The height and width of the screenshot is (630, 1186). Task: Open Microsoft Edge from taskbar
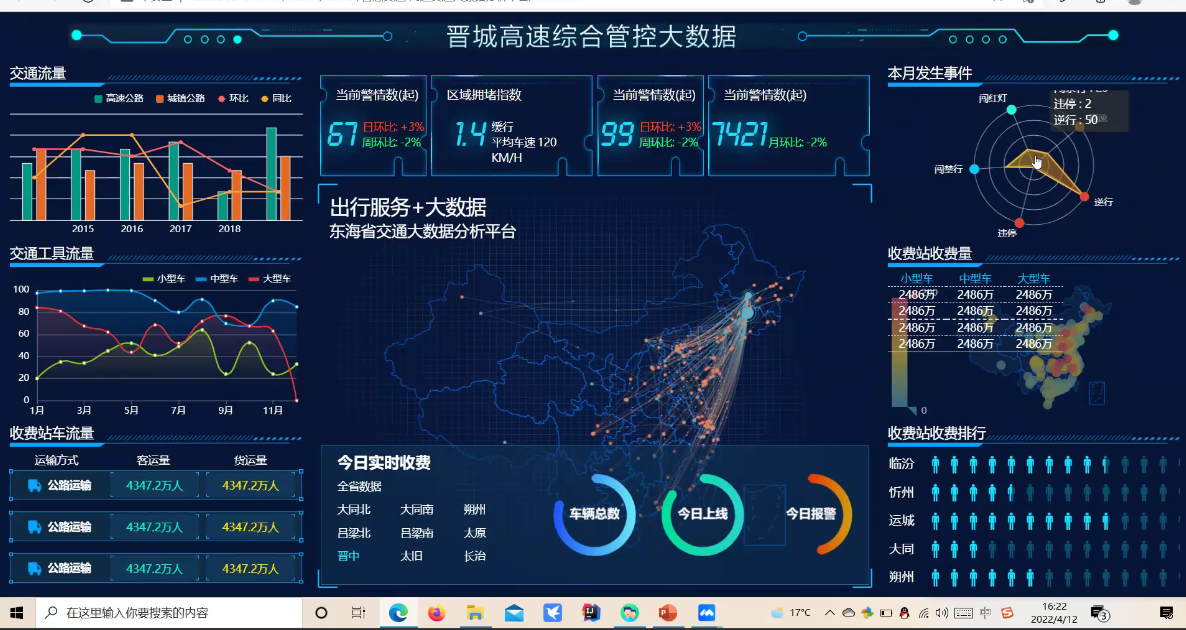[398, 613]
